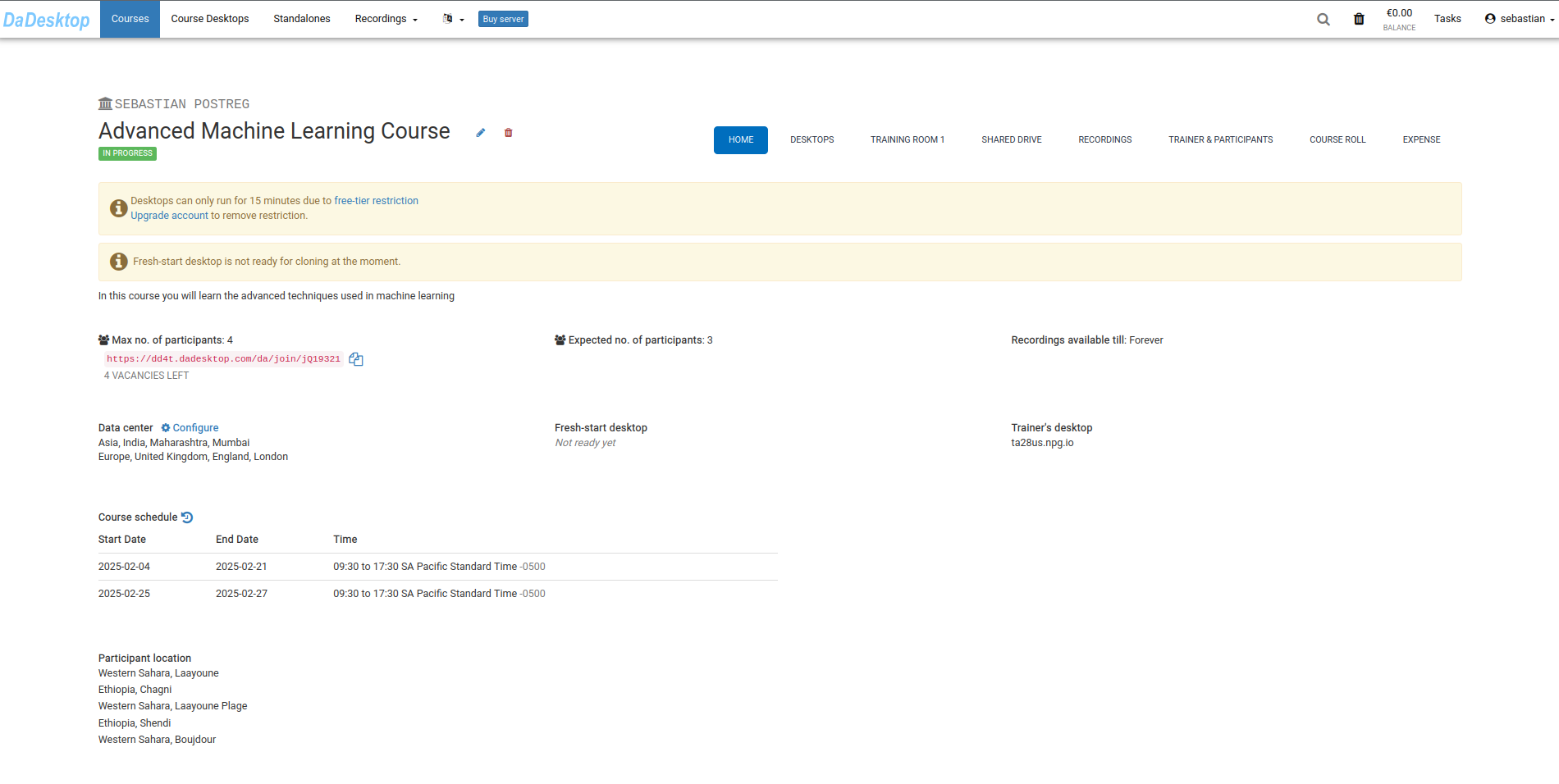Open the language selector dropdown
Screen dimensions: 1559x784
point(453,19)
